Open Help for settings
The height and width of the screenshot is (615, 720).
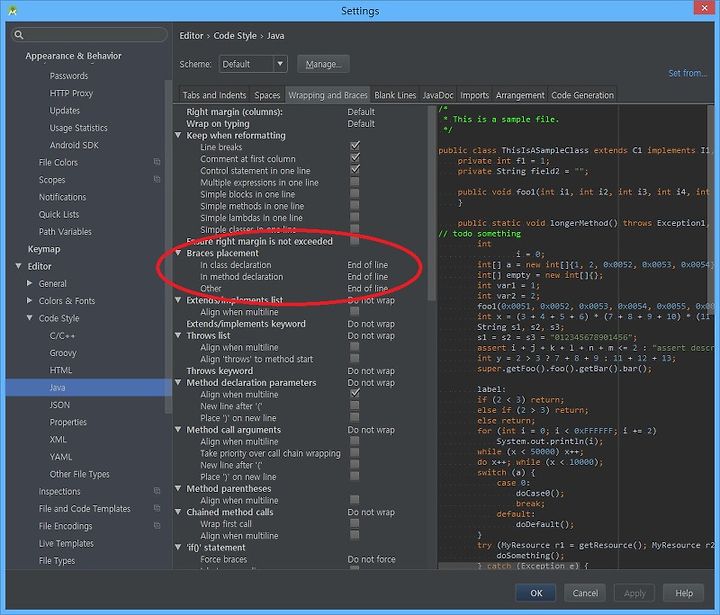click(684, 593)
